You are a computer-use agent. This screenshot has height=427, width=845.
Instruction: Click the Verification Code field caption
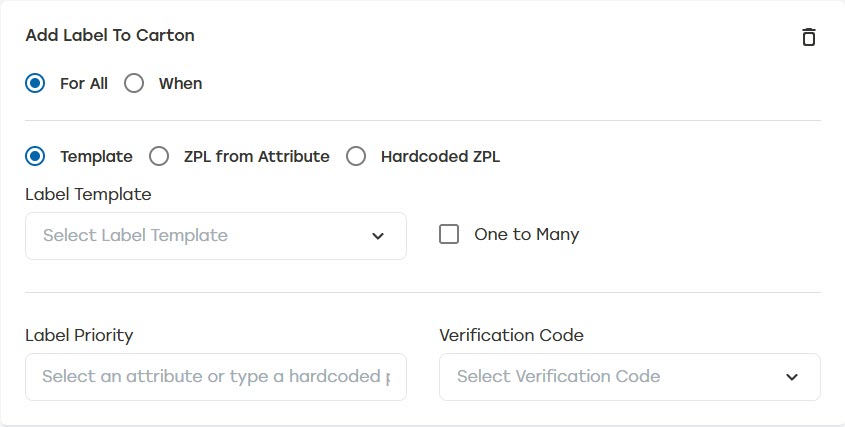click(511, 335)
